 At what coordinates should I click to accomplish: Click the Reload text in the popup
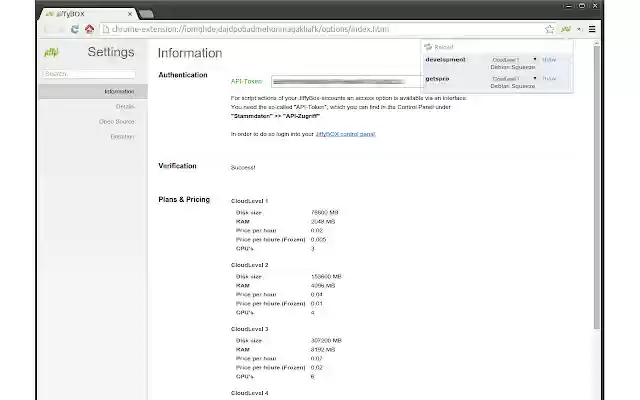tap(444, 47)
